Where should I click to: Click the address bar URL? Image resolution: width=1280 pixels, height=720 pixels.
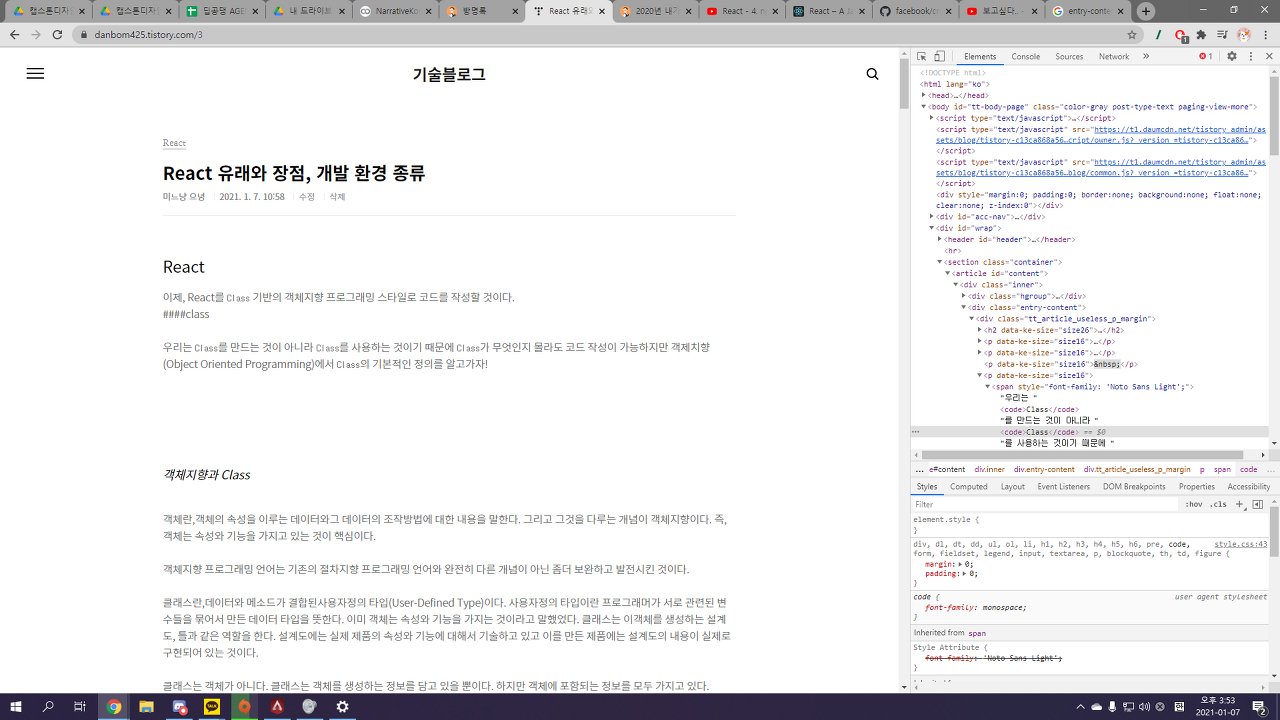[x=148, y=34]
